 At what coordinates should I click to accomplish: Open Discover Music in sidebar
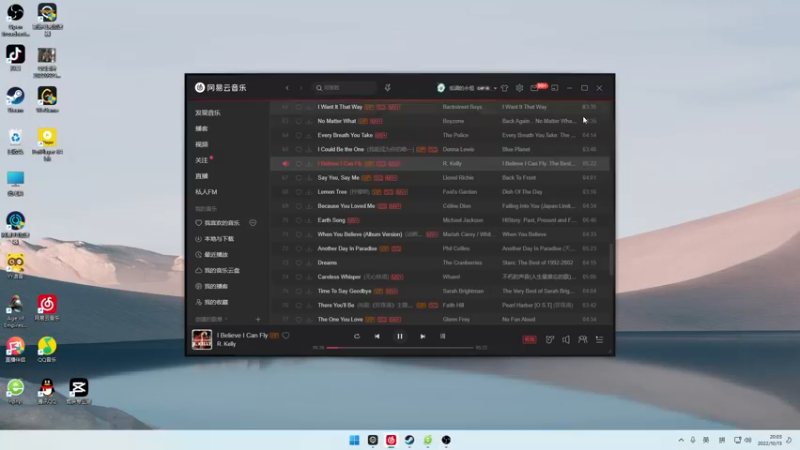208,113
